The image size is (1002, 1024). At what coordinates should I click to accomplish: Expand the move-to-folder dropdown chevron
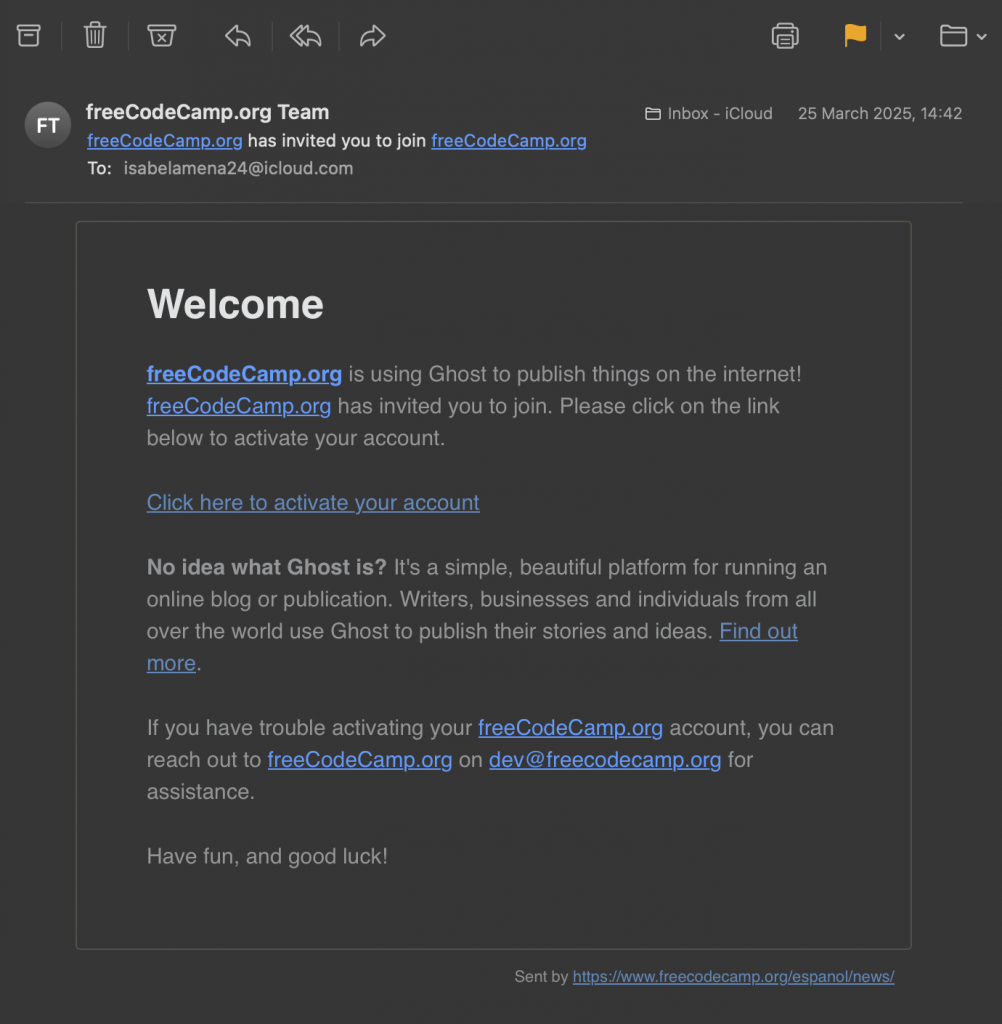[982, 37]
